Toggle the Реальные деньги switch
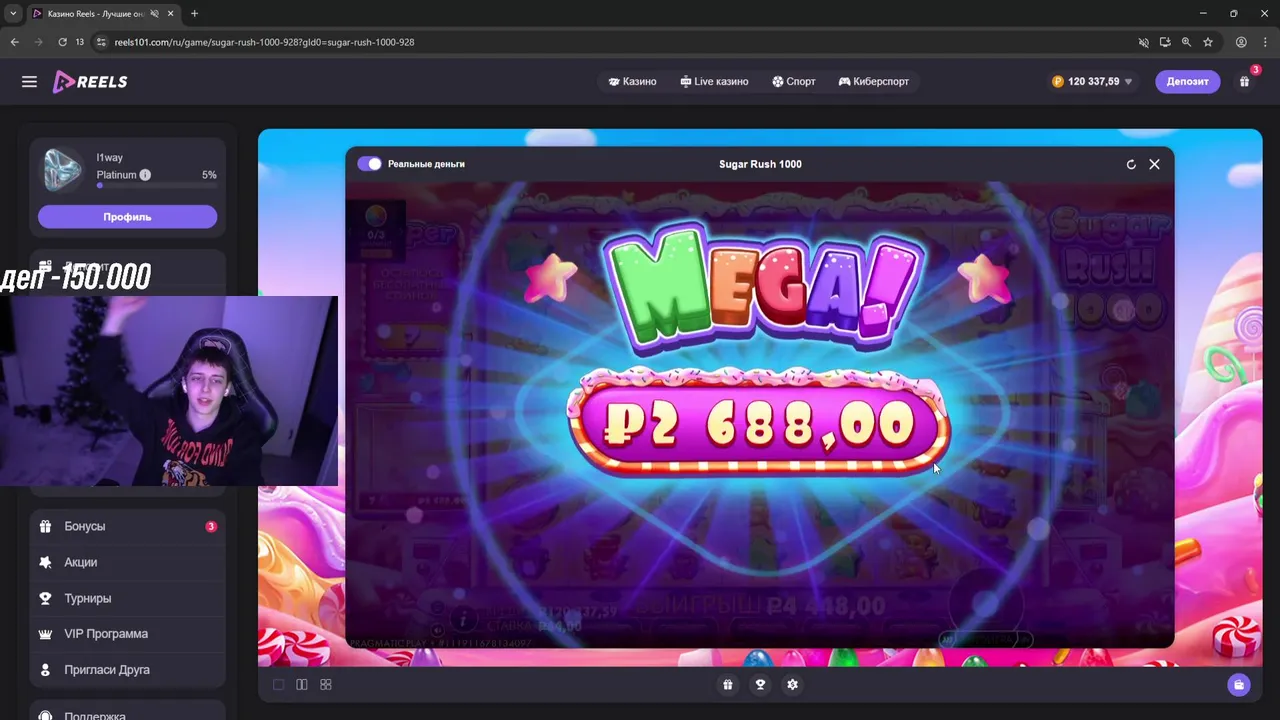This screenshot has width=1280, height=720. click(x=370, y=164)
